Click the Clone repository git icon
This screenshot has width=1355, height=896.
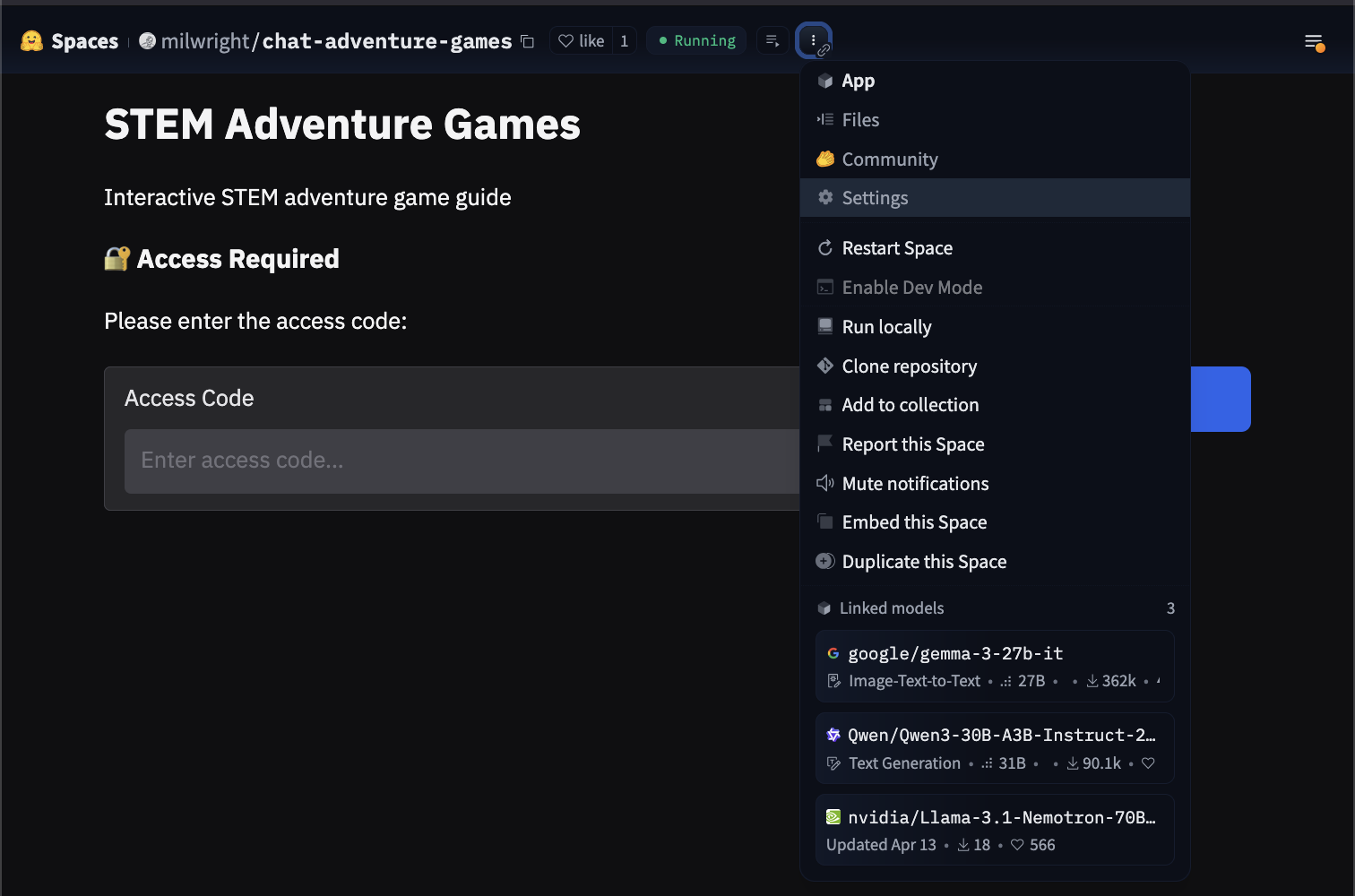coord(825,366)
